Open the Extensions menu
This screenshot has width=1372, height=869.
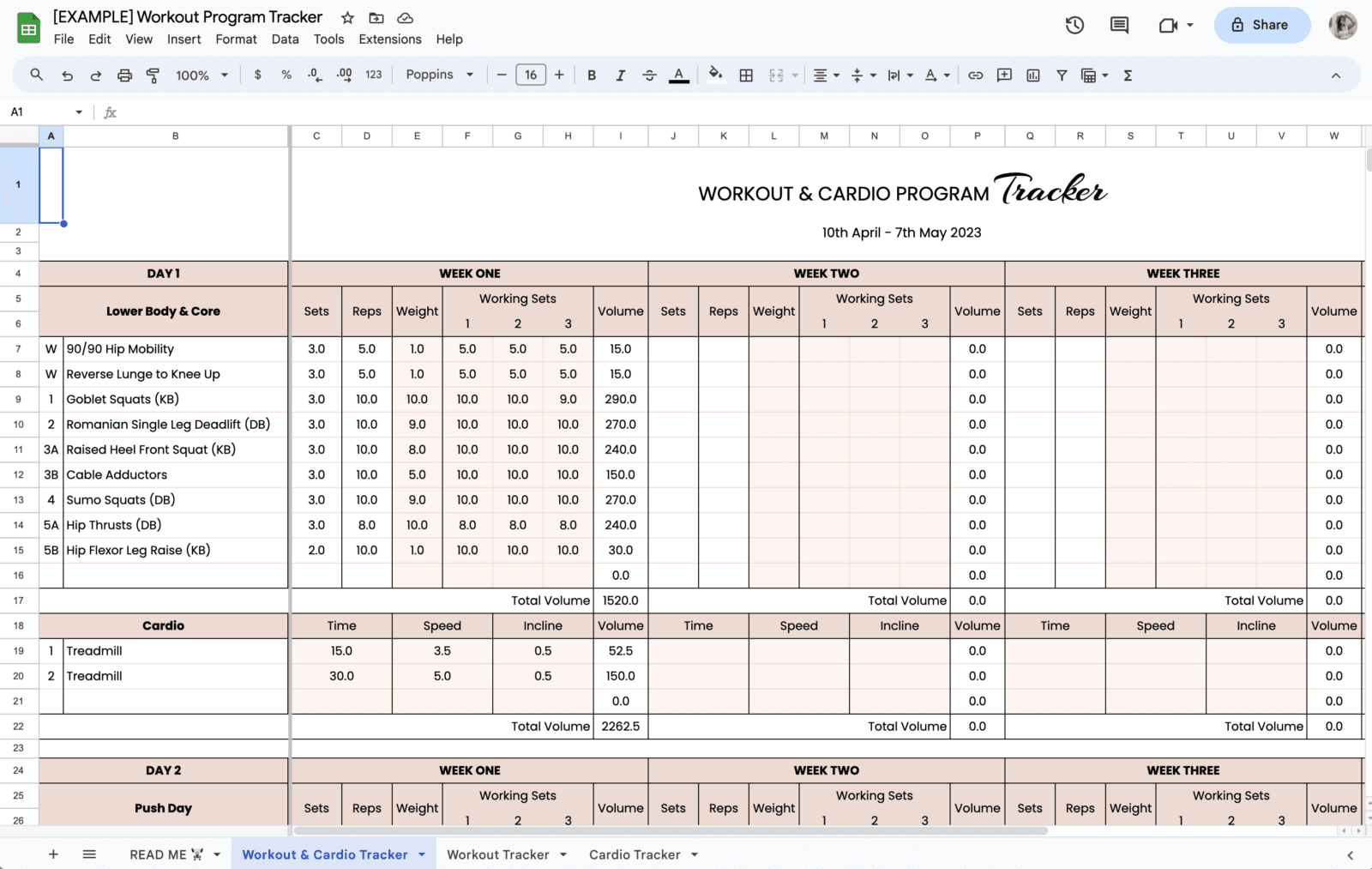pos(390,39)
